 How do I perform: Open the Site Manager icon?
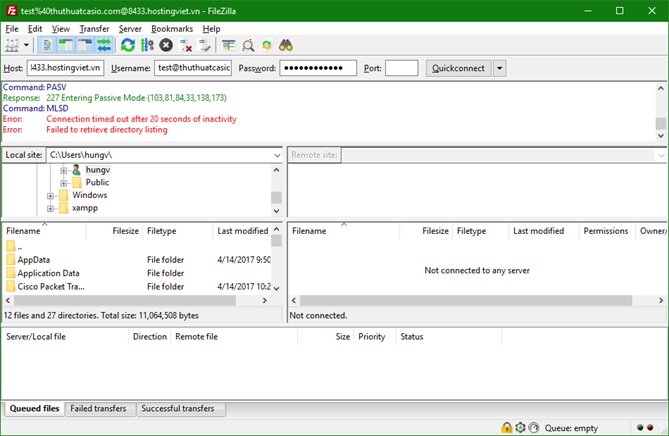click(12, 45)
